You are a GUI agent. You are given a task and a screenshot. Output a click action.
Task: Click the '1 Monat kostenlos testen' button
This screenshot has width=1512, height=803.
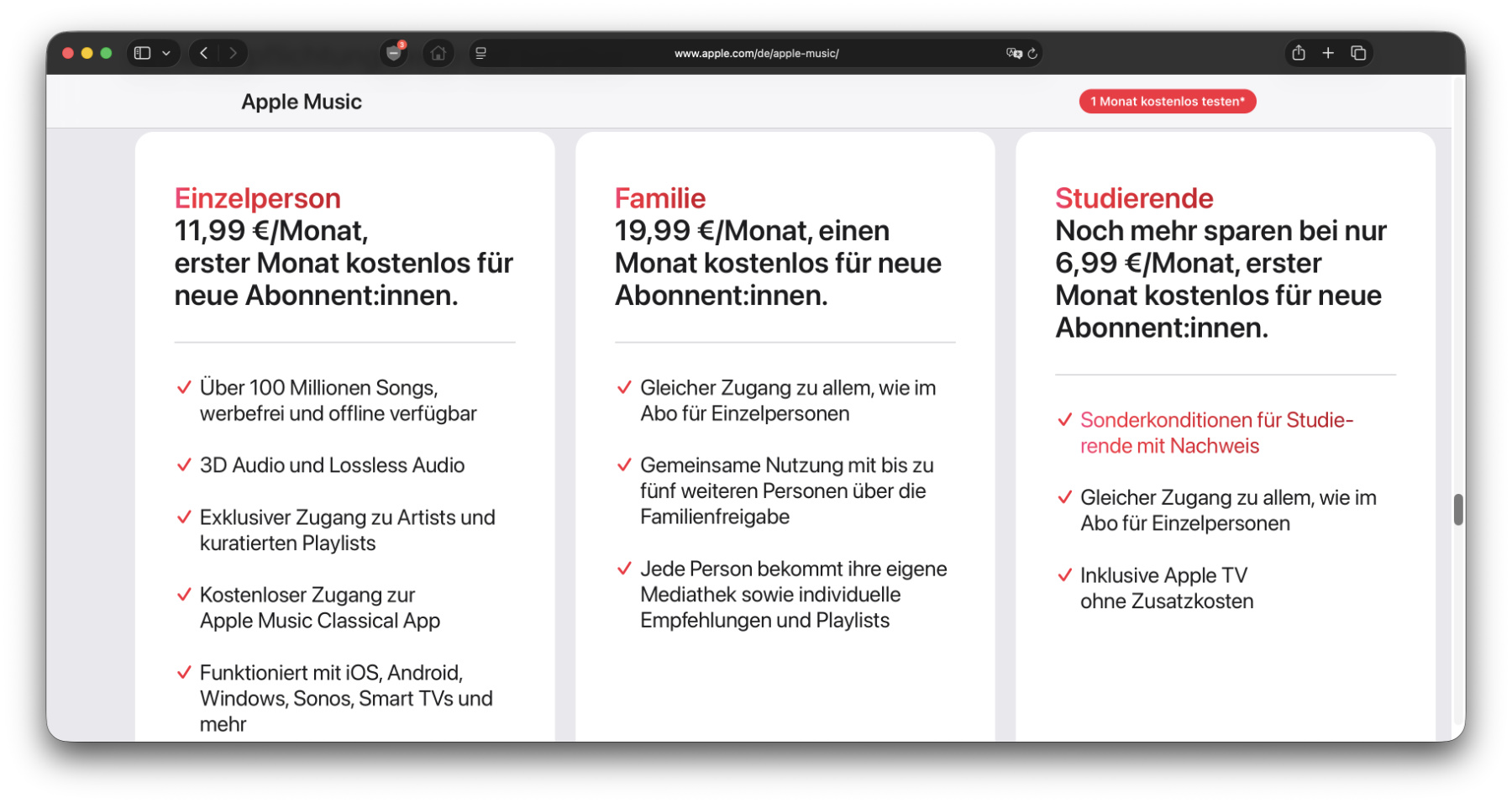pos(1168,102)
